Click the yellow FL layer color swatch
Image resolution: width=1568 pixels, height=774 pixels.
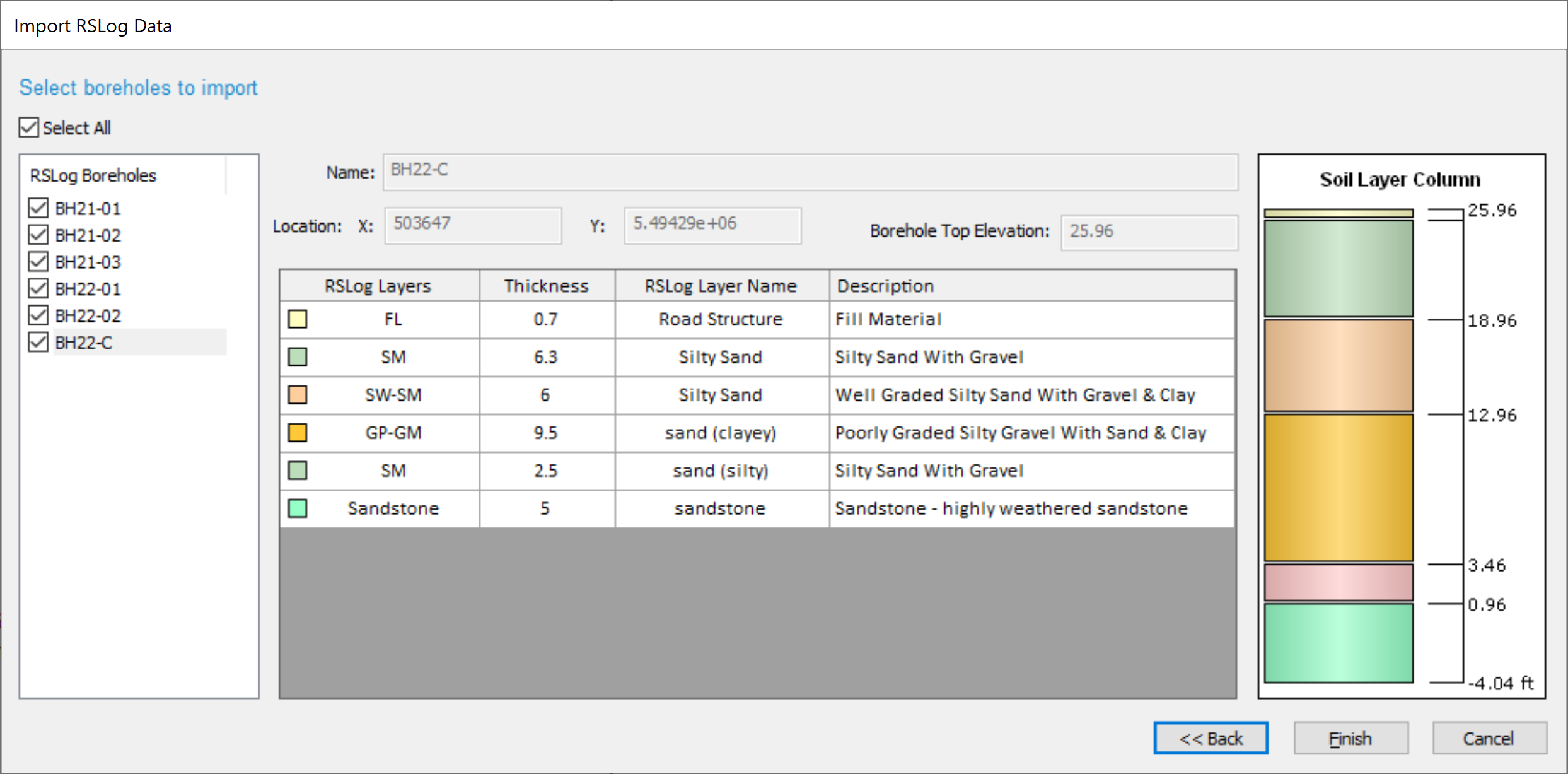click(298, 319)
